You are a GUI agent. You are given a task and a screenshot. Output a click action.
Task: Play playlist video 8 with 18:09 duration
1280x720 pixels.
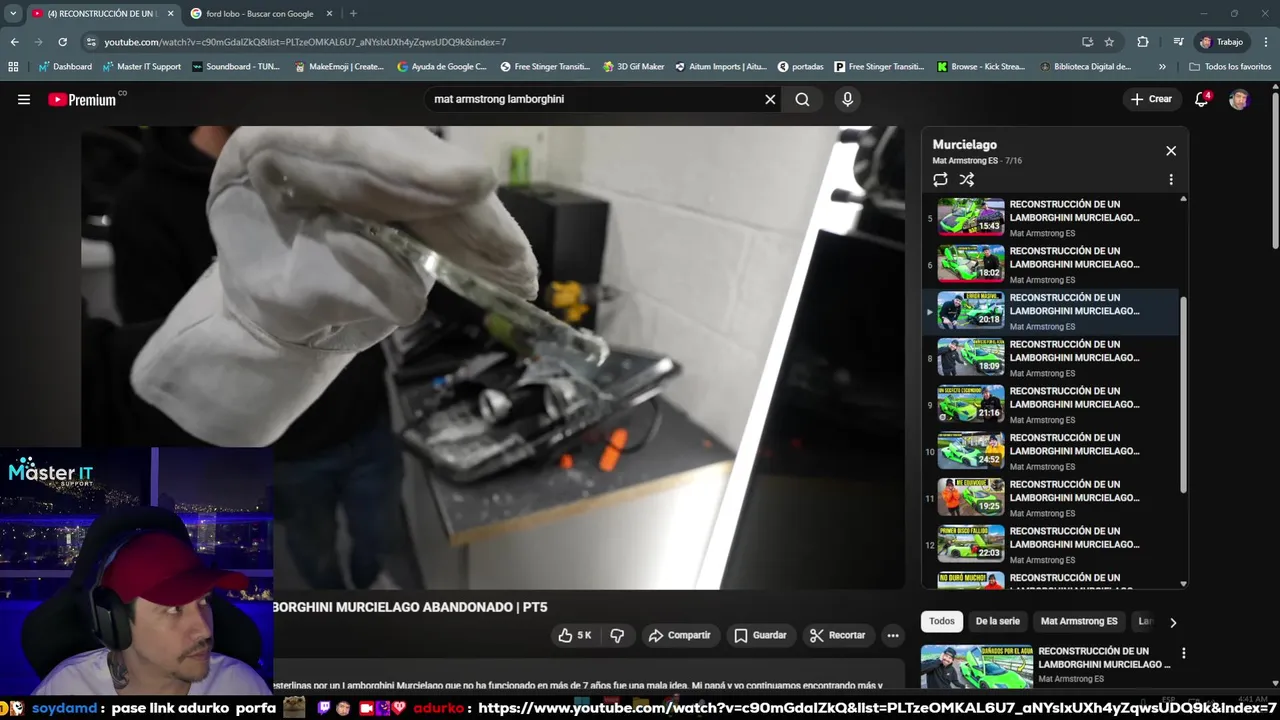(x=1052, y=358)
